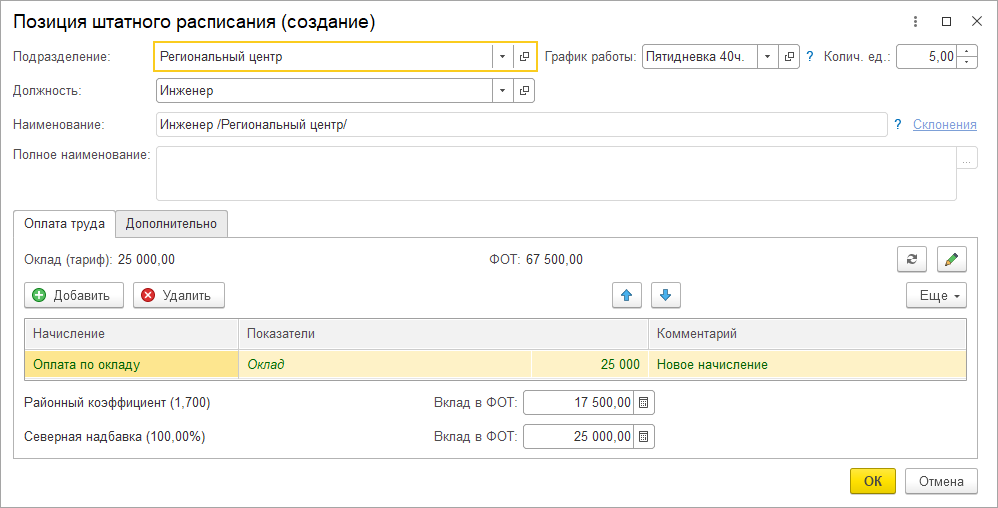998x508 pixels.
Task: Click the help question mark near Склонения
Action: coord(897,124)
